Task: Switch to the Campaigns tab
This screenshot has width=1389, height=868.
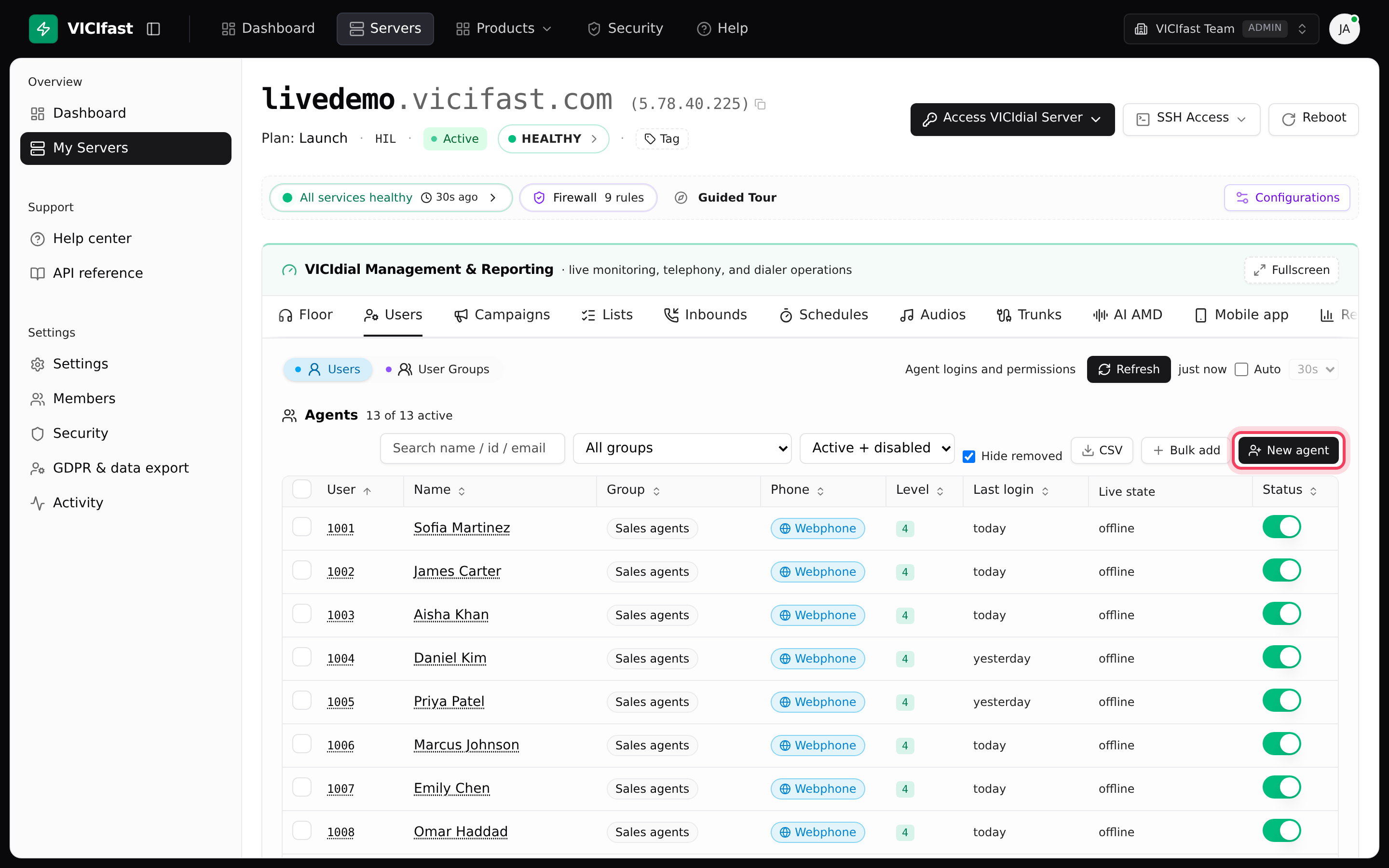Action: [x=502, y=315]
